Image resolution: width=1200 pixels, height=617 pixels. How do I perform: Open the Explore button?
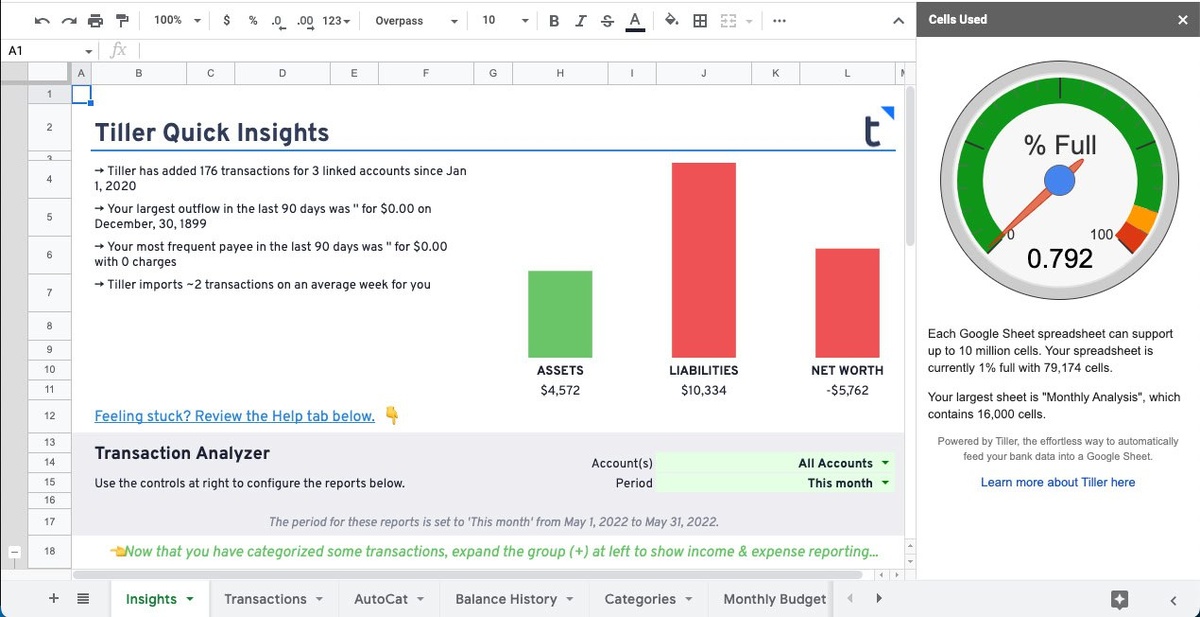coord(1120,599)
